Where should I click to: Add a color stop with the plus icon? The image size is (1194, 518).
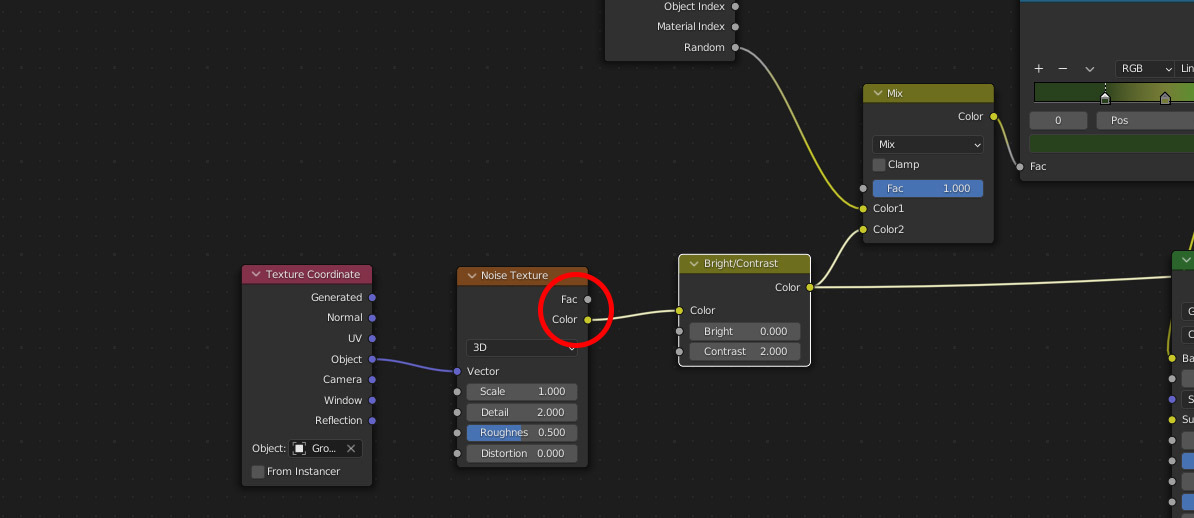click(x=1039, y=69)
